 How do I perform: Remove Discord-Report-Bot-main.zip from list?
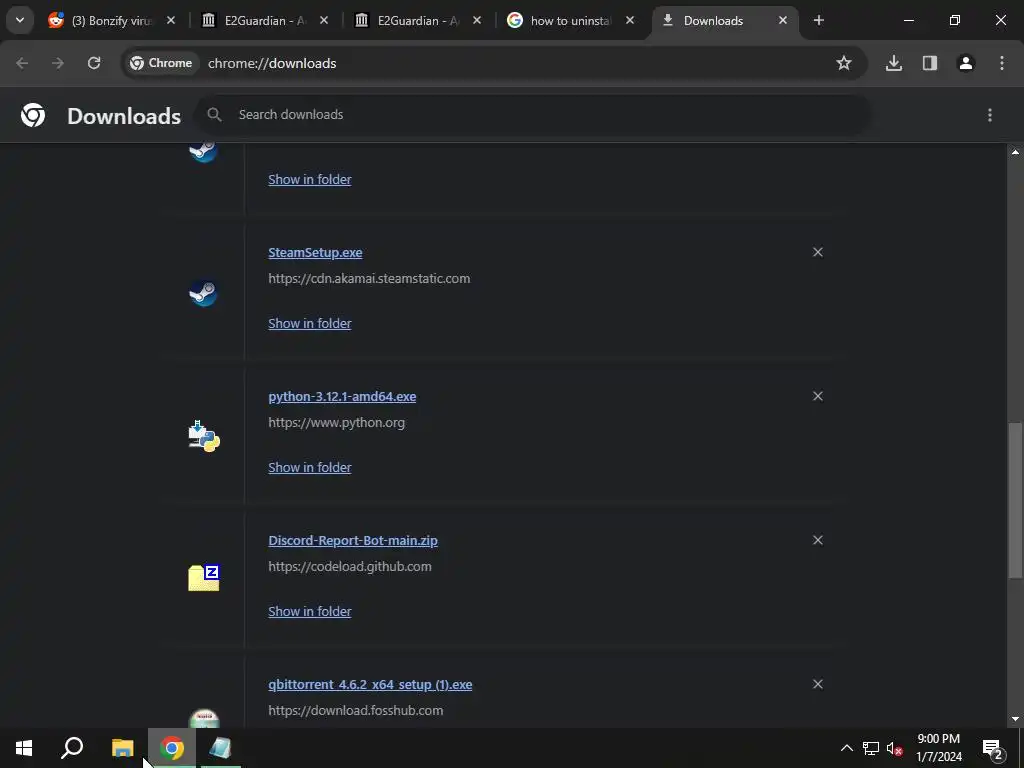tap(818, 540)
